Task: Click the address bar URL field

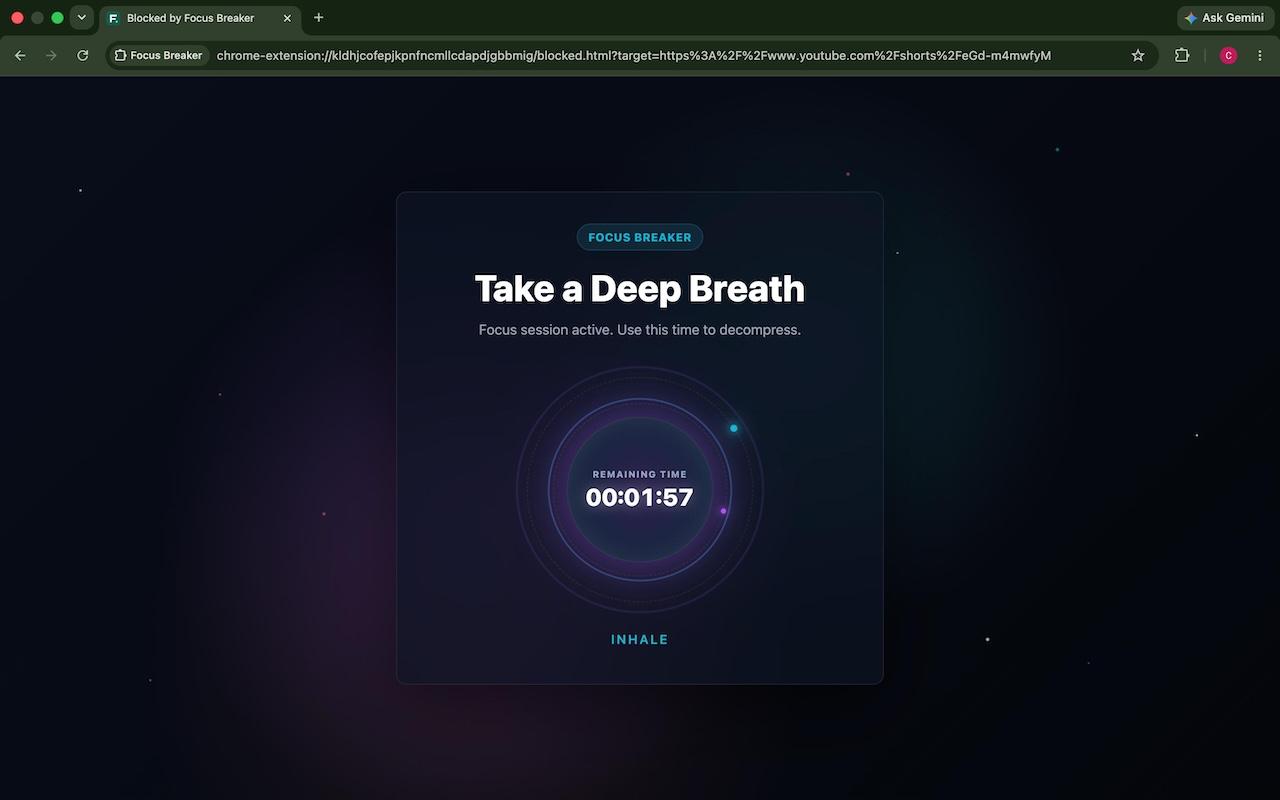Action: pos(634,56)
